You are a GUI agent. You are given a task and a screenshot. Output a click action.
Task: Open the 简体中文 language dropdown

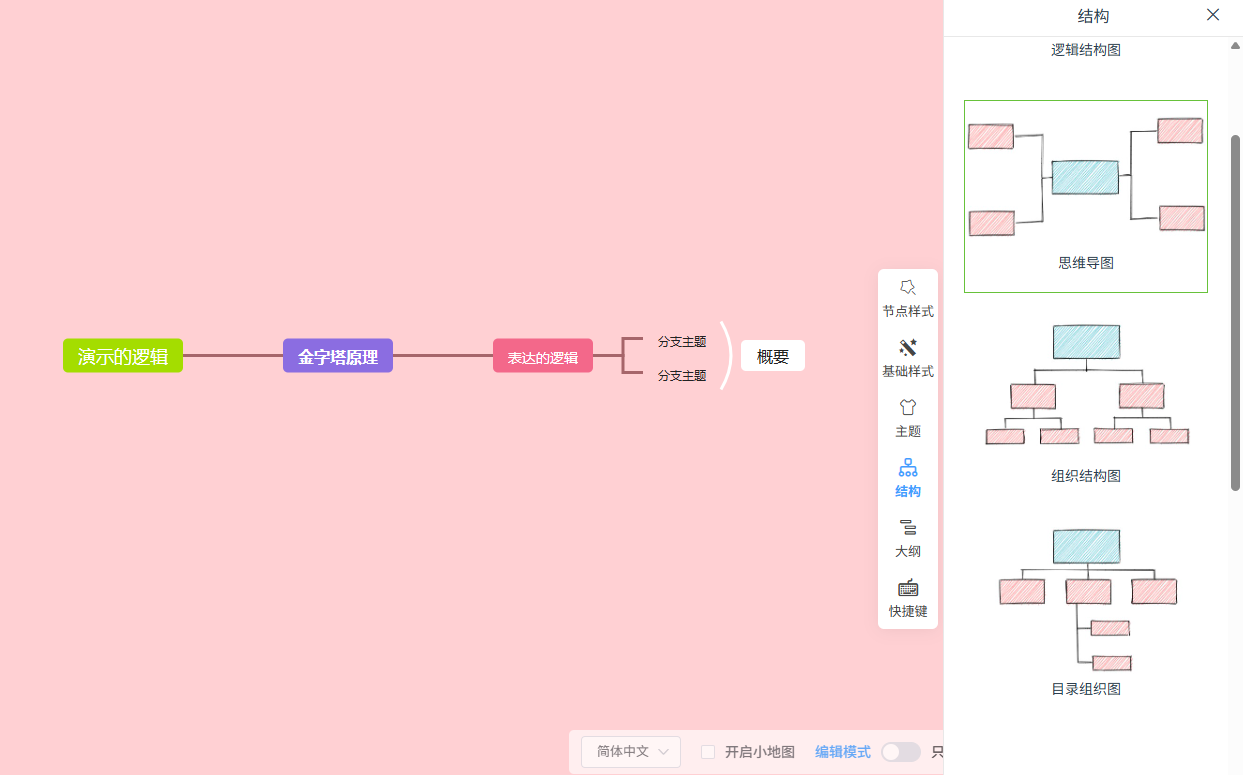631,752
